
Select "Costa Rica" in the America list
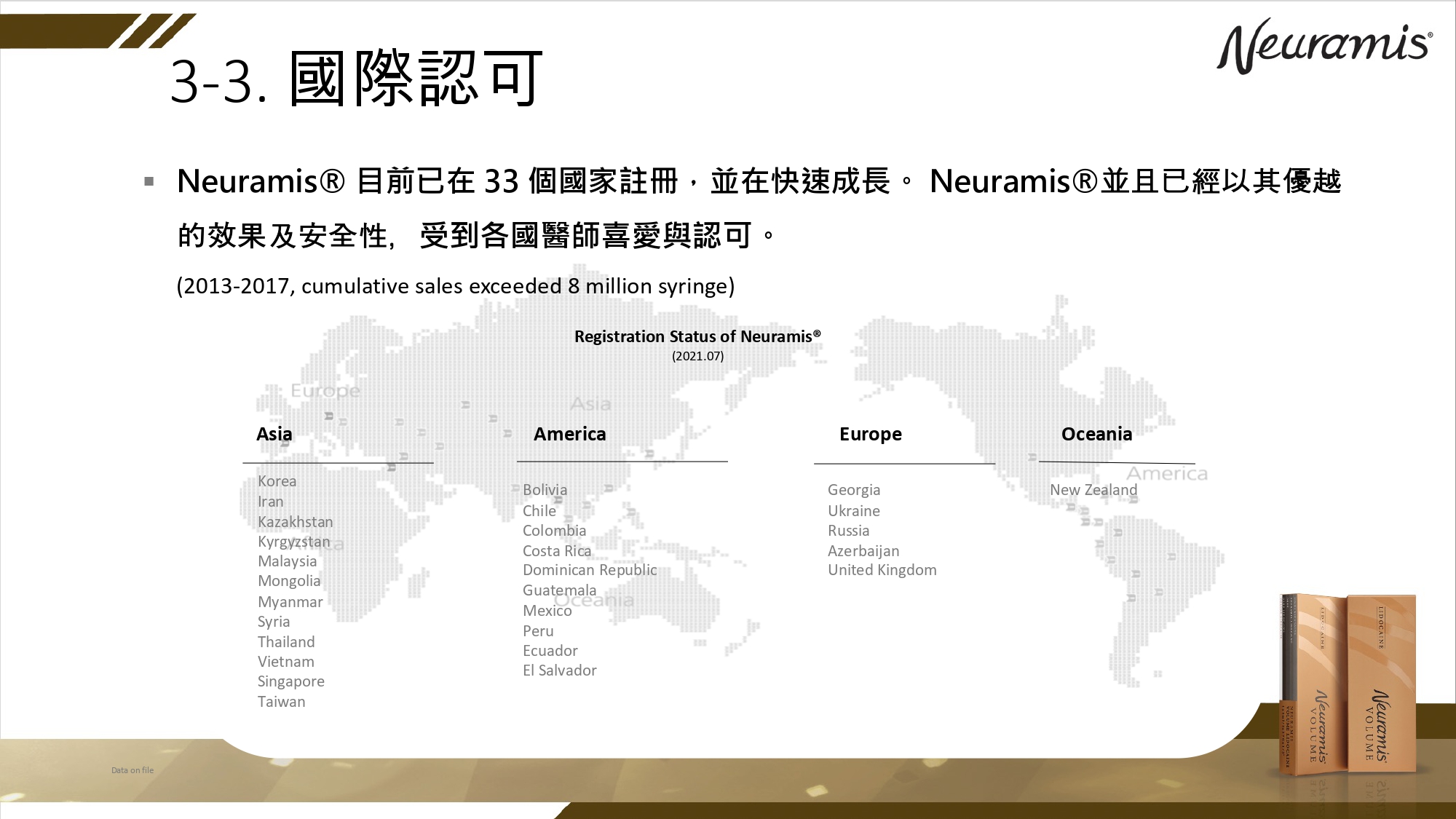point(557,551)
